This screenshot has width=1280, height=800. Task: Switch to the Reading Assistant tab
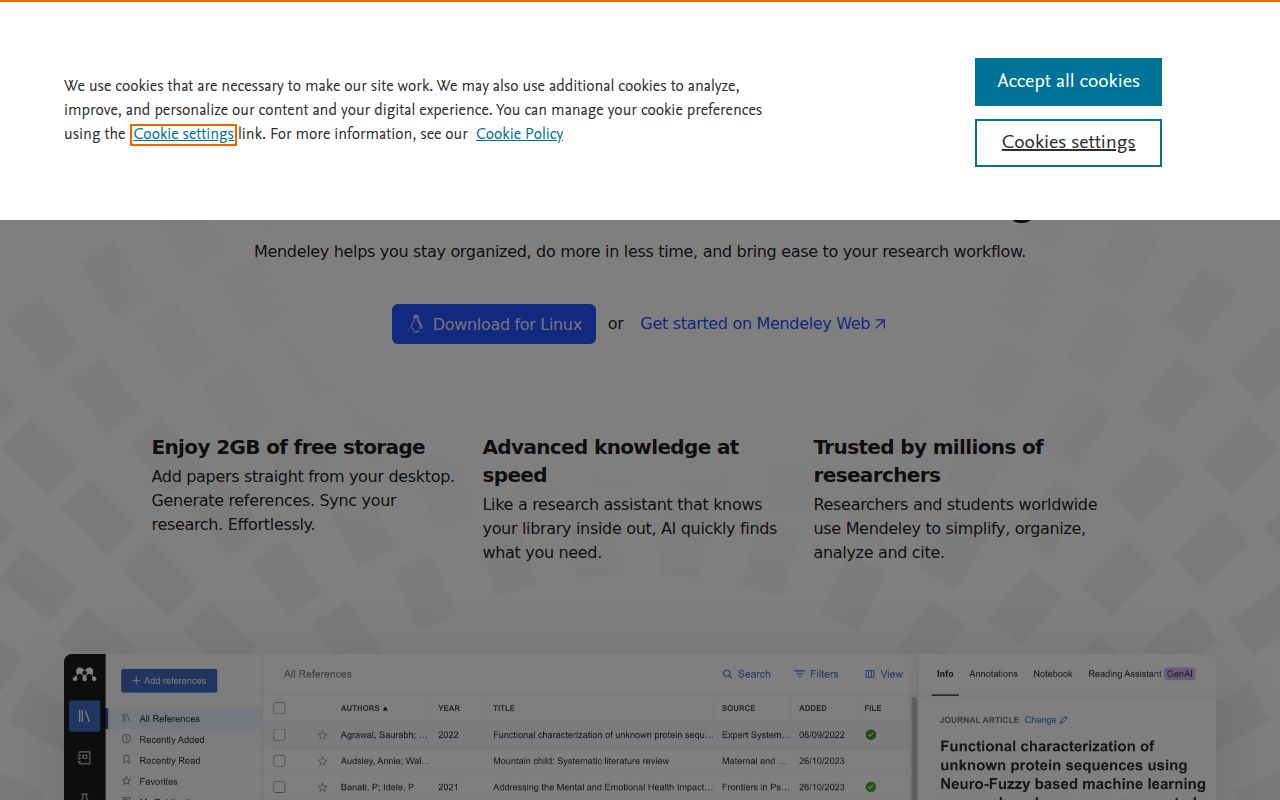tap(1125, 674)
